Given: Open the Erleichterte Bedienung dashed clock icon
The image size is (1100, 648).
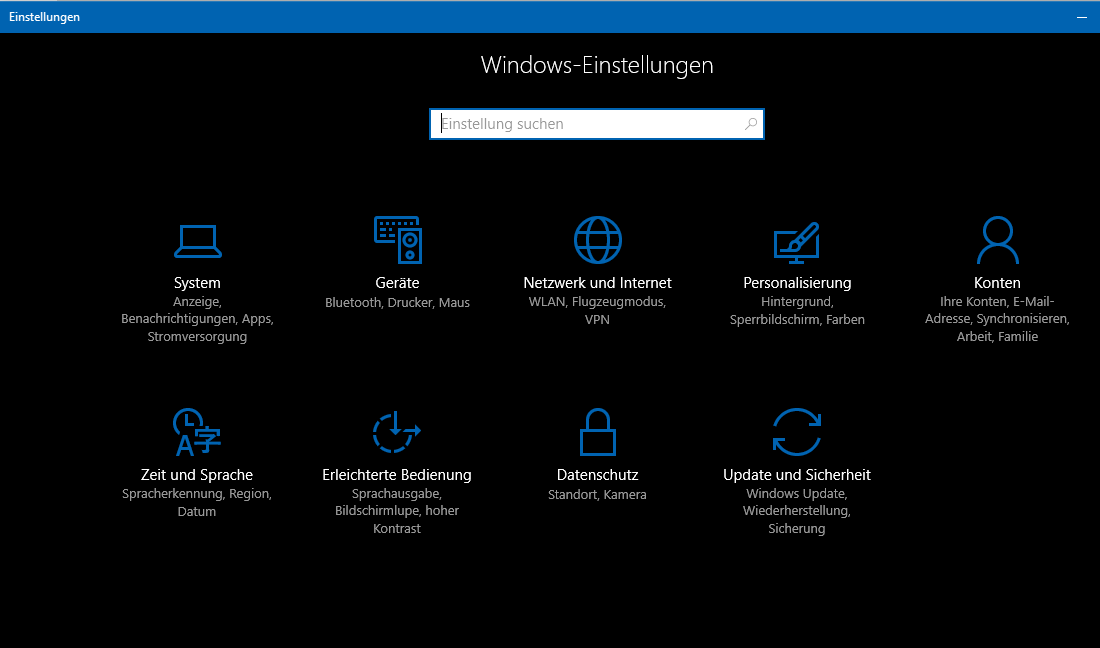Looking at the screenshot, I should 396,432.
